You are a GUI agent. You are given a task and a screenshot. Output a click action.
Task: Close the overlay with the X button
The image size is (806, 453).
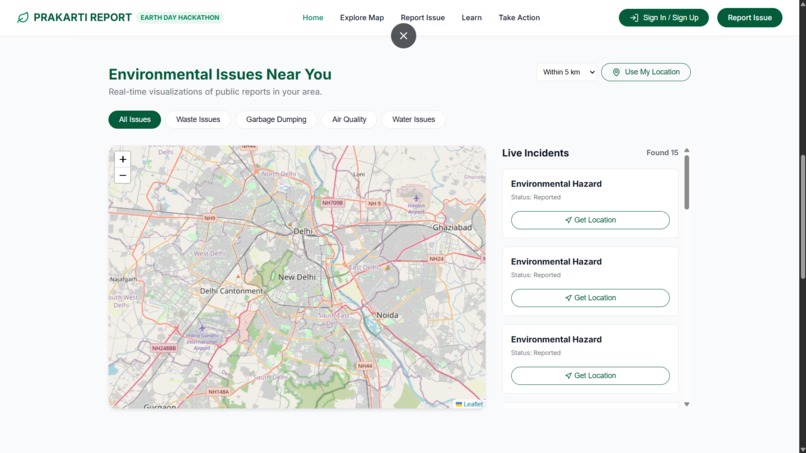click(x=404, y=36)
